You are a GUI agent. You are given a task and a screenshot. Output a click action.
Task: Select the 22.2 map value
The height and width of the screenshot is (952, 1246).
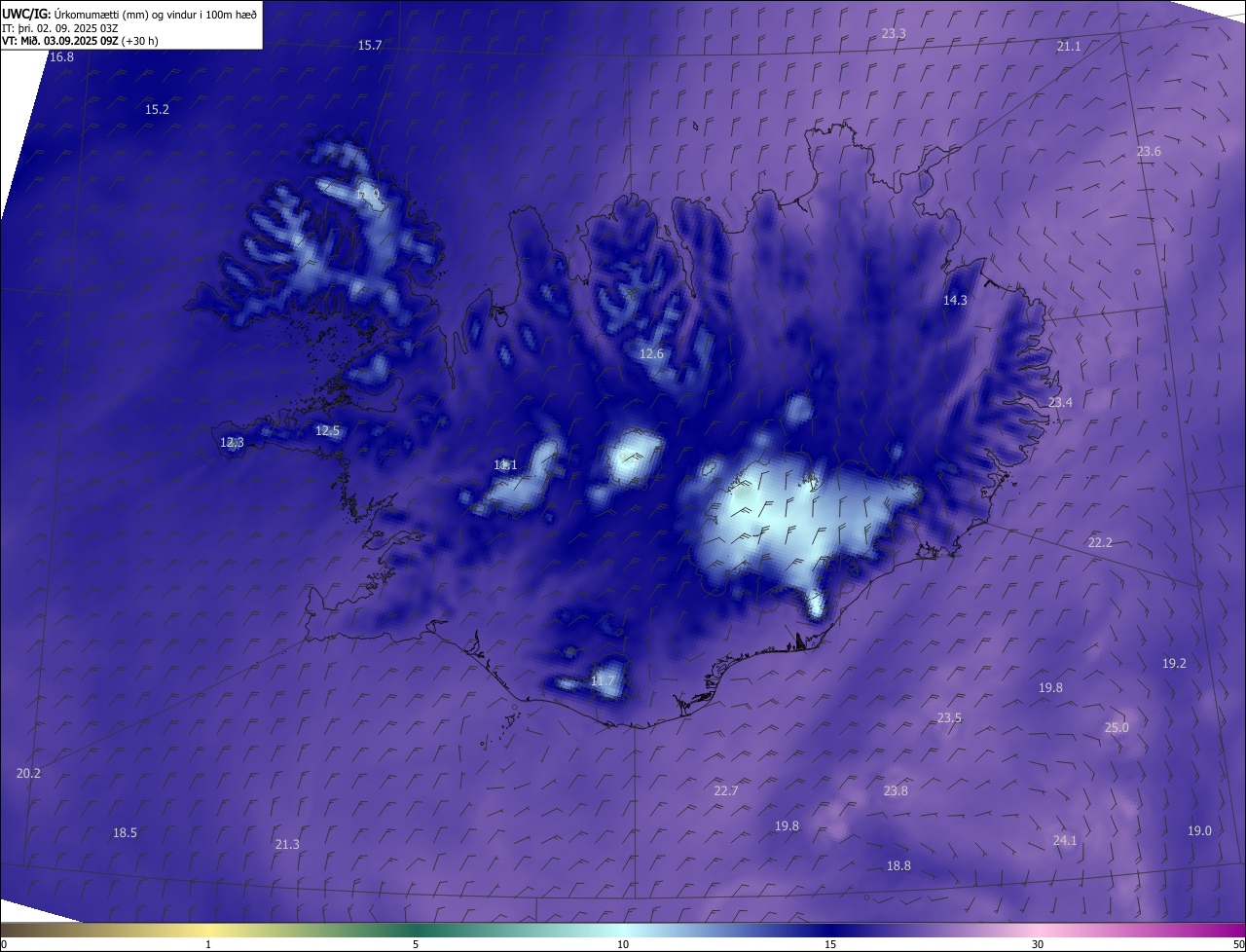1100,543
